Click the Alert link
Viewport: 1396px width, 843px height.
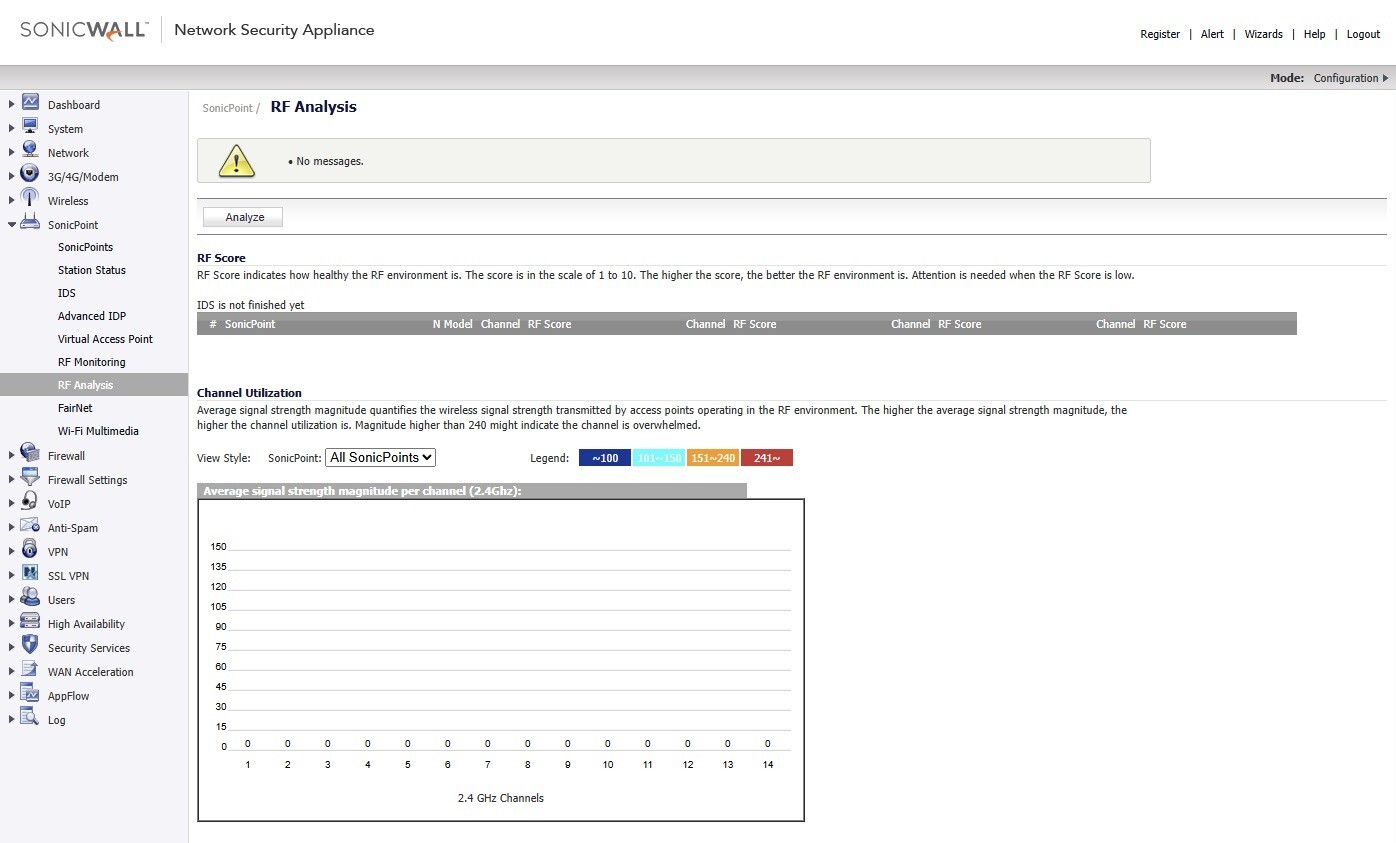pyautogui.click(x=1212, y=34)
